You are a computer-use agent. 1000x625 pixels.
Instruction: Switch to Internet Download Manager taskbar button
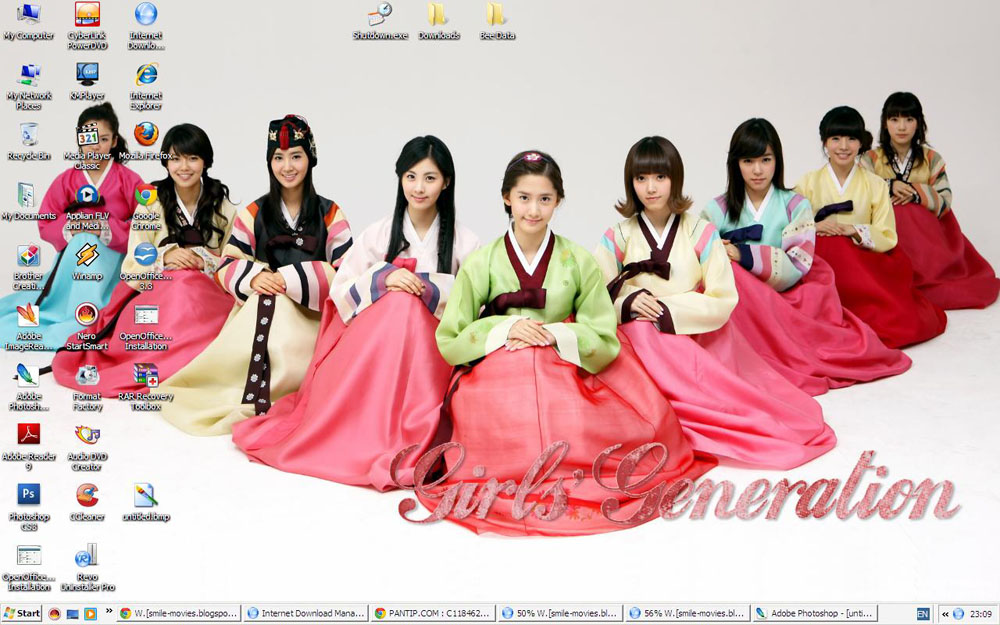(307, 614)
